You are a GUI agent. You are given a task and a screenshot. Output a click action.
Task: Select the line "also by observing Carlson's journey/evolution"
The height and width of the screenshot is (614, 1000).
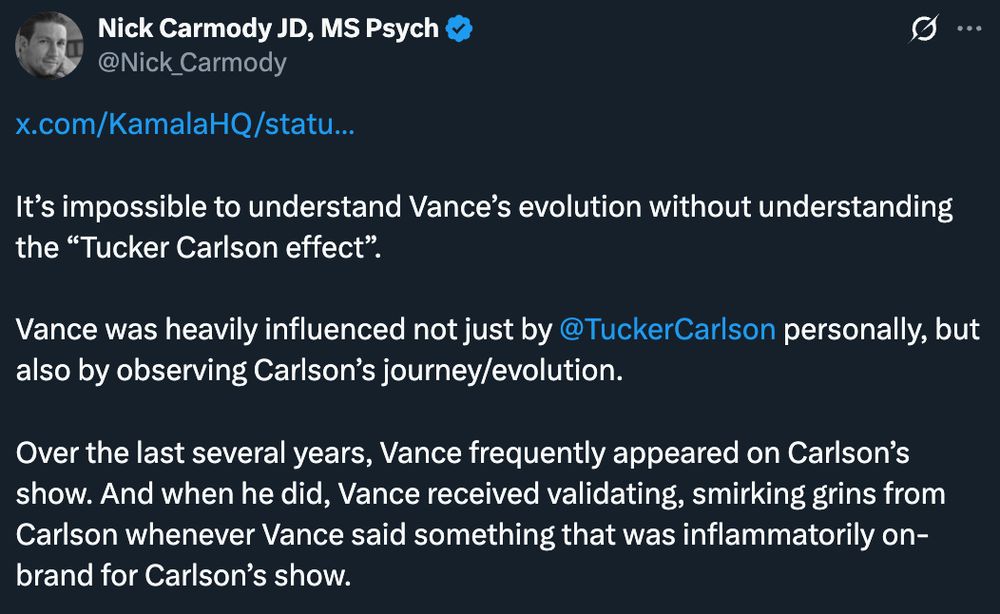point(319,370)
